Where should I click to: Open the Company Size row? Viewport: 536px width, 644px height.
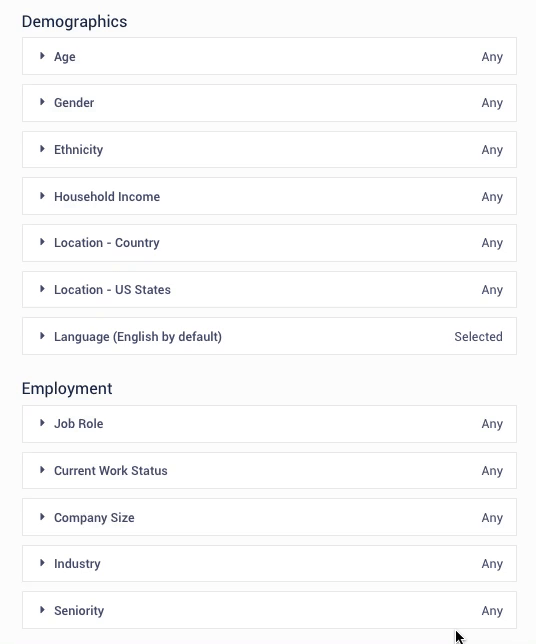point(269,517)
